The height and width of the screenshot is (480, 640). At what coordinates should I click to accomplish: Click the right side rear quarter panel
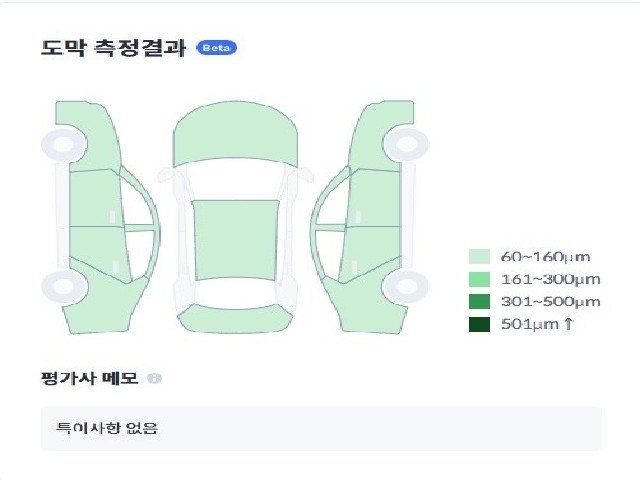(x=365, y=304)
